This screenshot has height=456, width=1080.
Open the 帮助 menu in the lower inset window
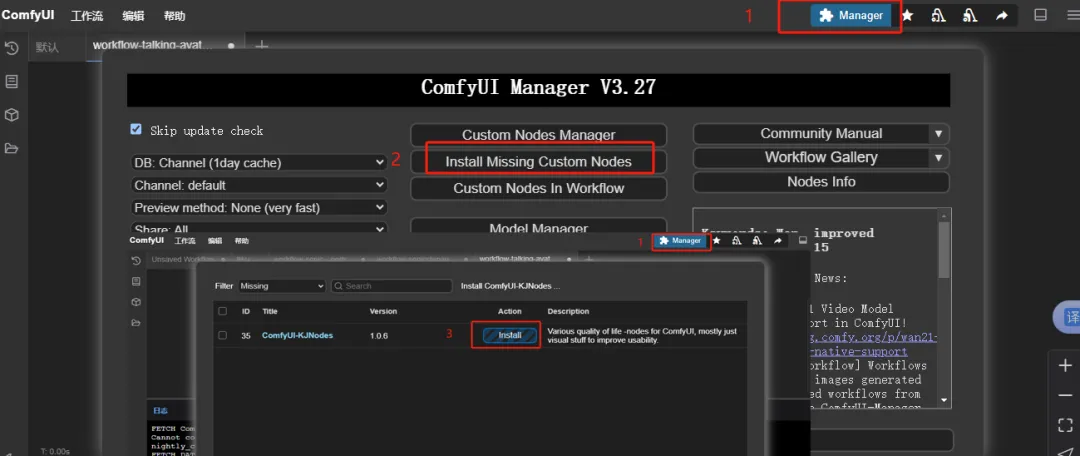(242, 241)
